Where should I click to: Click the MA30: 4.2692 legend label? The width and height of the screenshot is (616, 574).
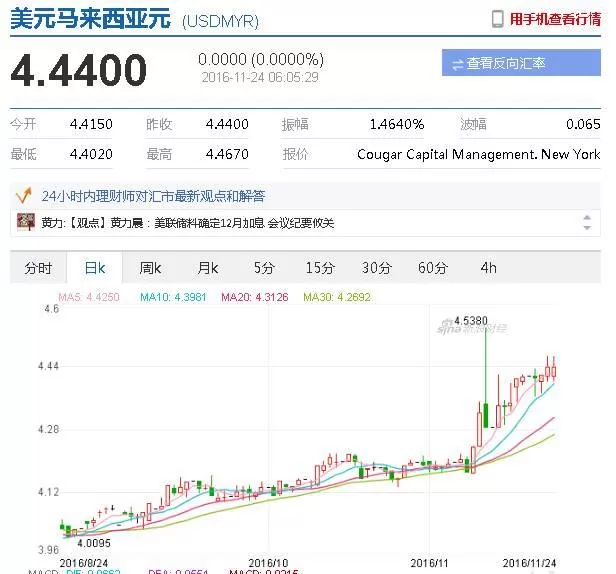pyautogui.click(x=337, y=297)
